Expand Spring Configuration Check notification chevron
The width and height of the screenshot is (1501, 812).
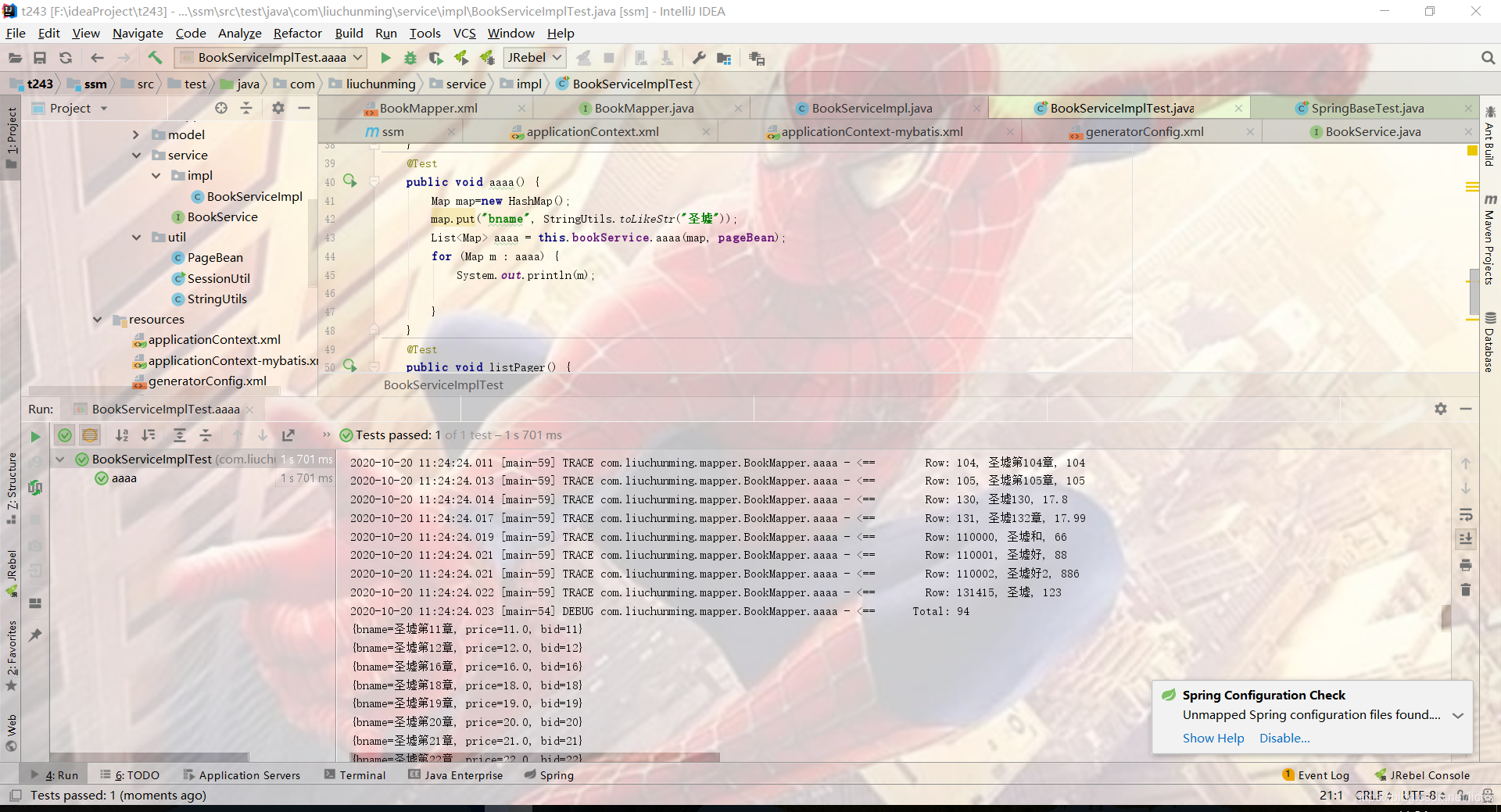(1458, 715)
